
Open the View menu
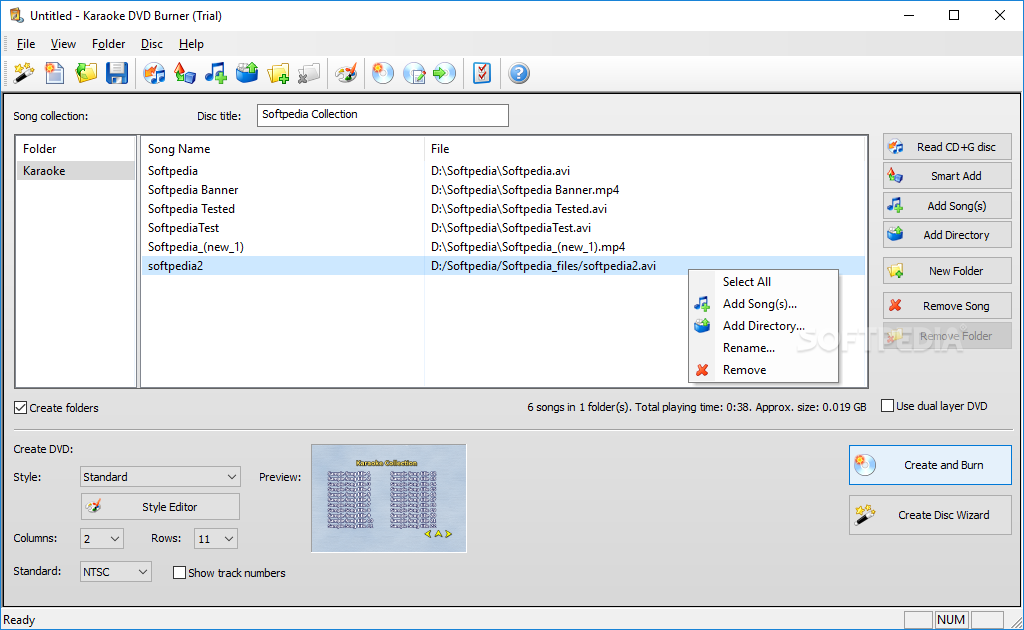point(63,44)
